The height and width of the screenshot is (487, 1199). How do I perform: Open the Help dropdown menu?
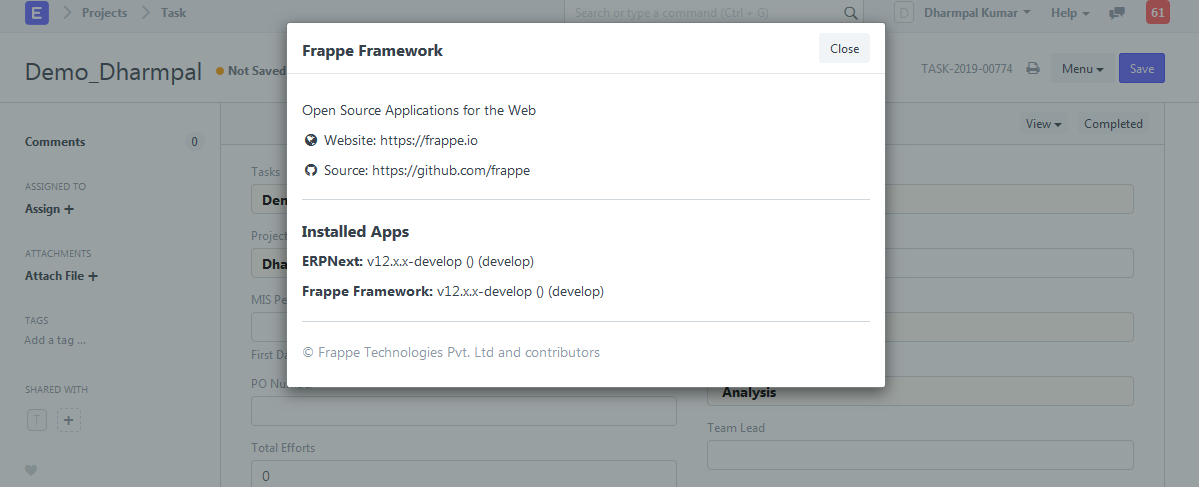click(1069, 13)
